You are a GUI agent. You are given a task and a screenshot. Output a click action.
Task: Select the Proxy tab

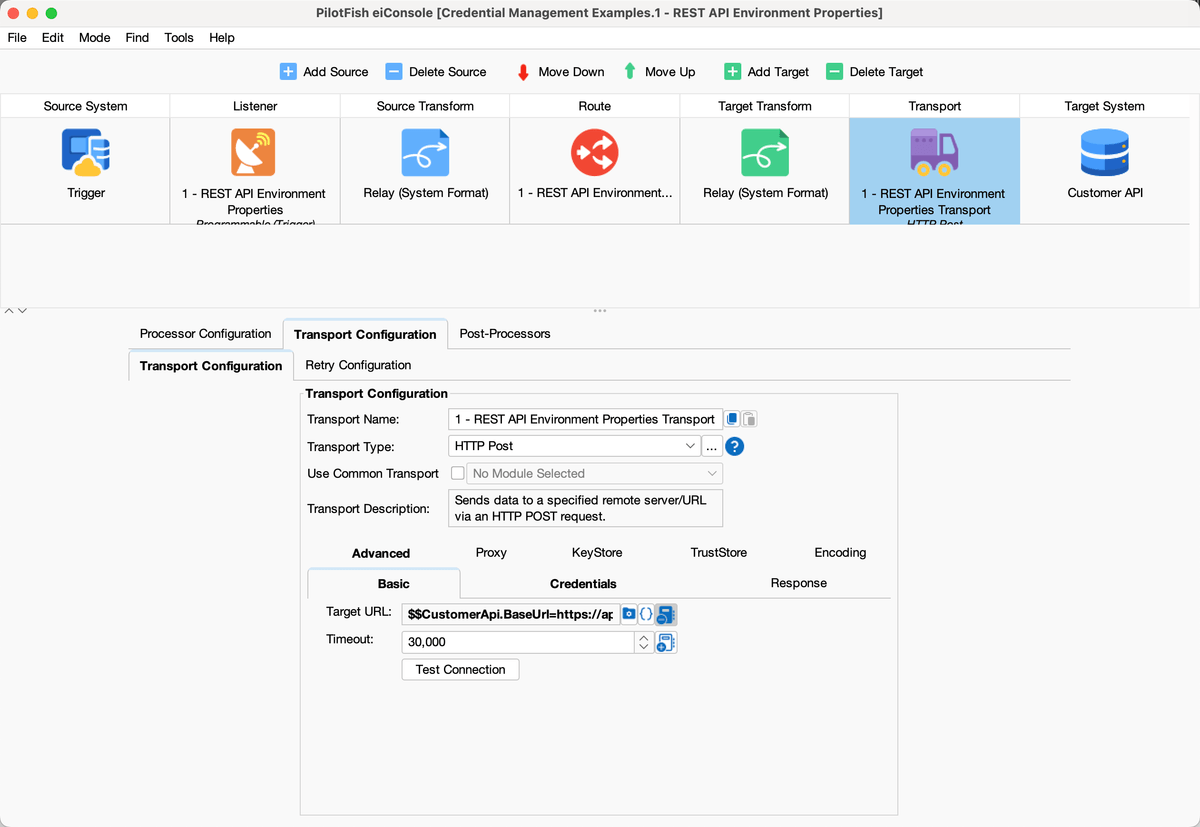(491, 552)
